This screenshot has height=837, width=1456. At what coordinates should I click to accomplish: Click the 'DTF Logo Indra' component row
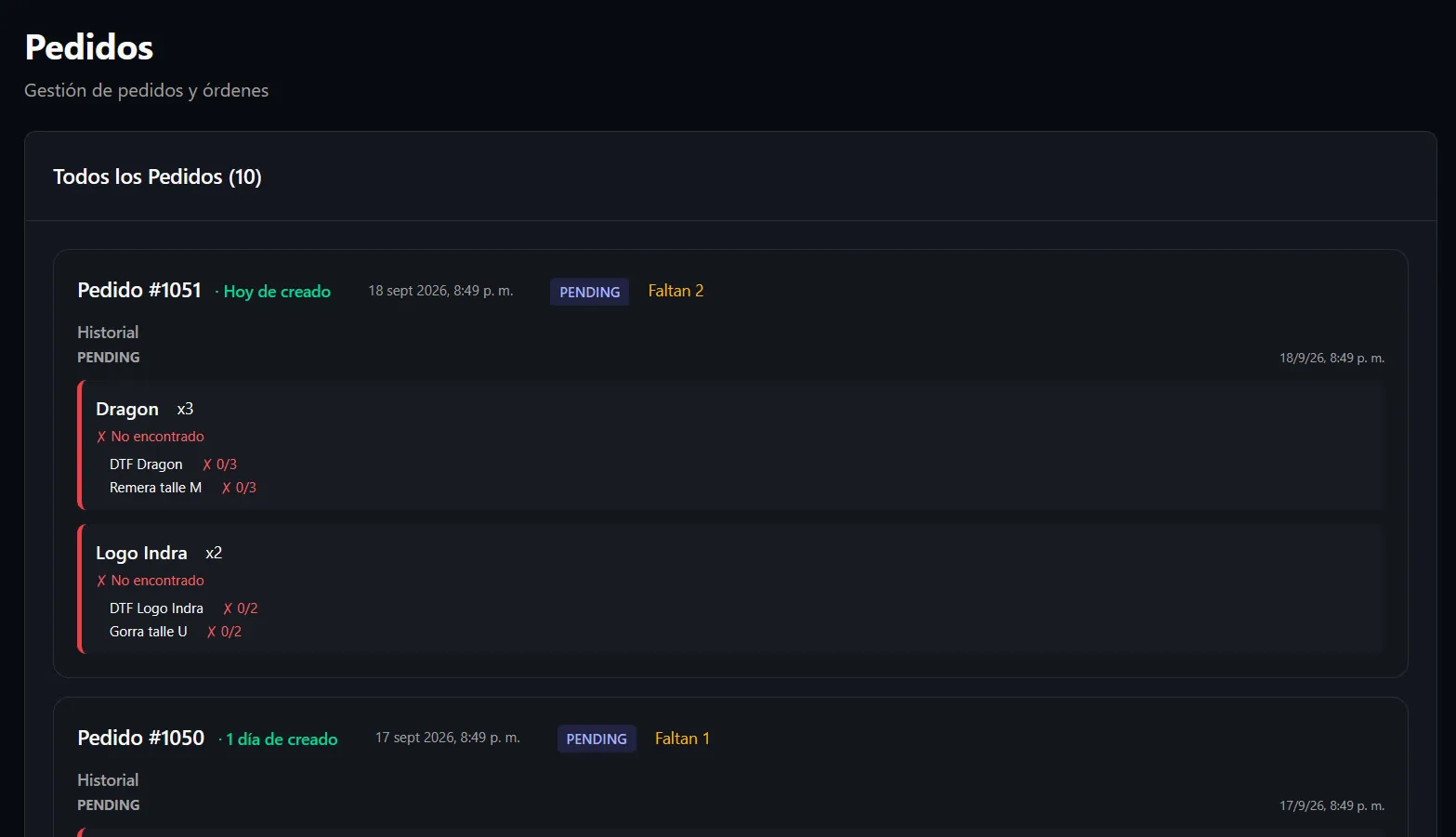coord(156,608)
